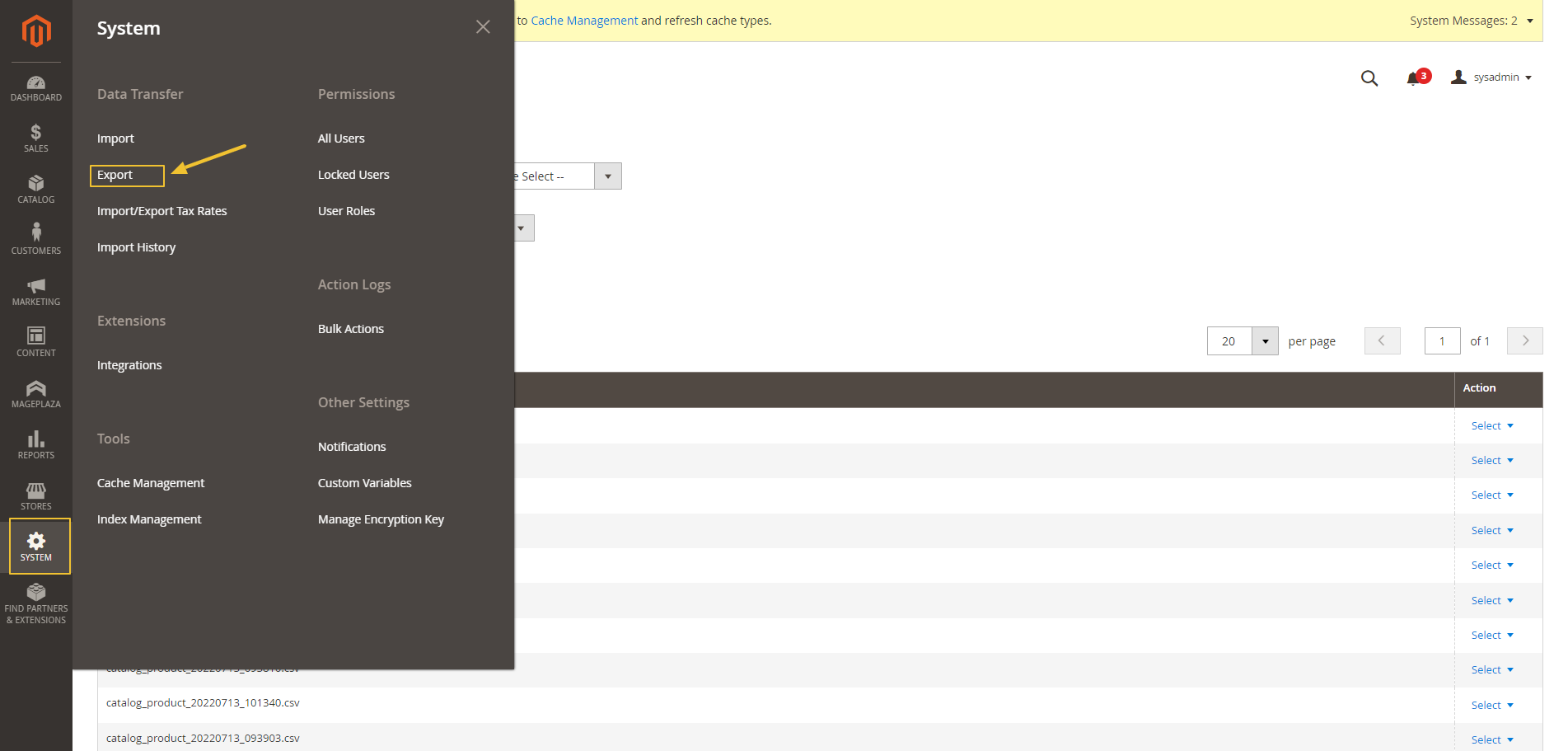
Task: Open Notifications under Other Settings
Action: (352, 447)
